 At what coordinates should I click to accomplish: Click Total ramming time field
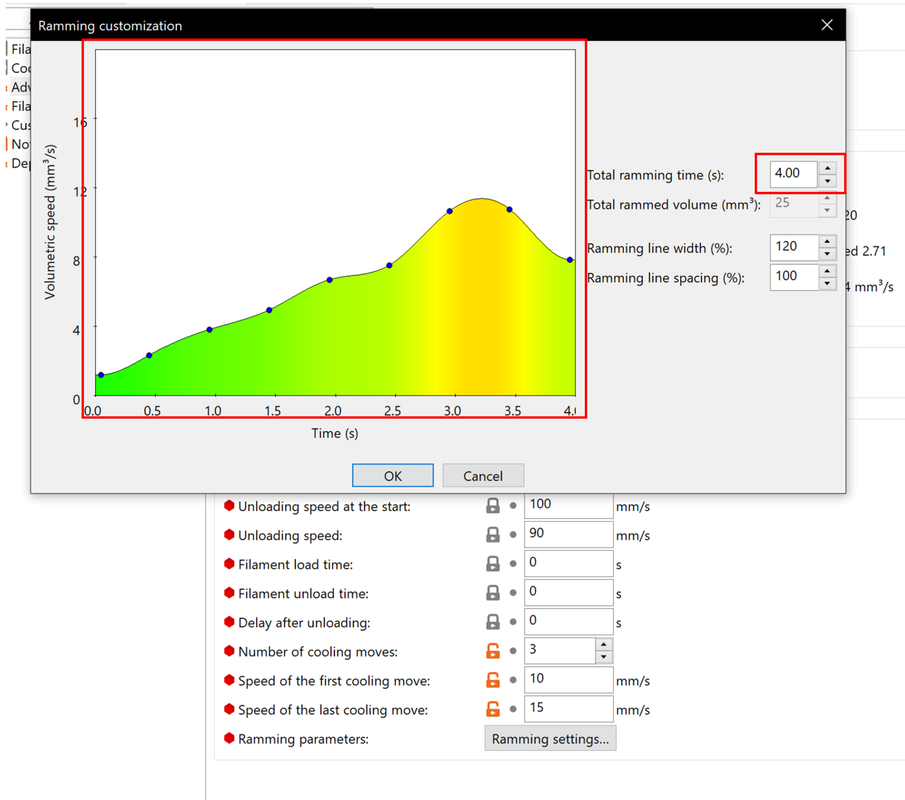[x=794, y=173]
